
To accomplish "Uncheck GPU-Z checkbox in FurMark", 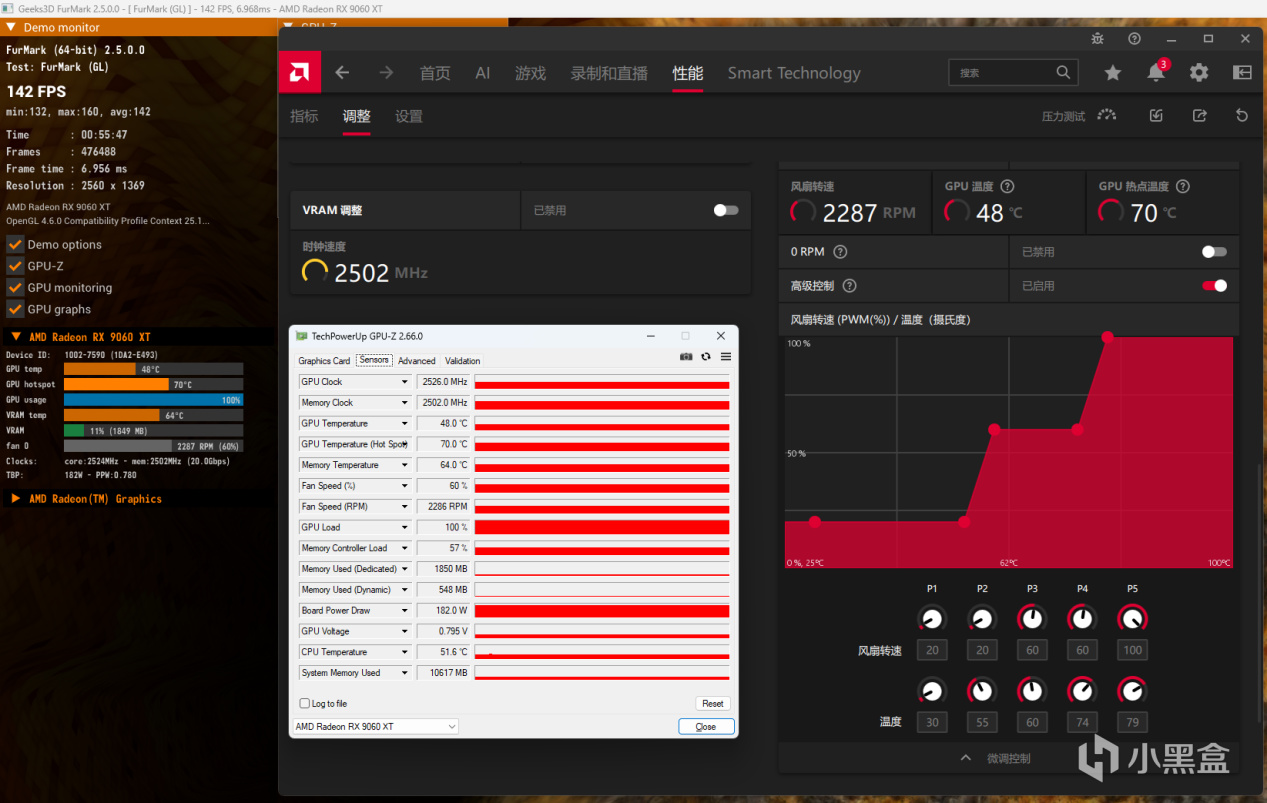I will pyautogui.click(x=15, y=266).
